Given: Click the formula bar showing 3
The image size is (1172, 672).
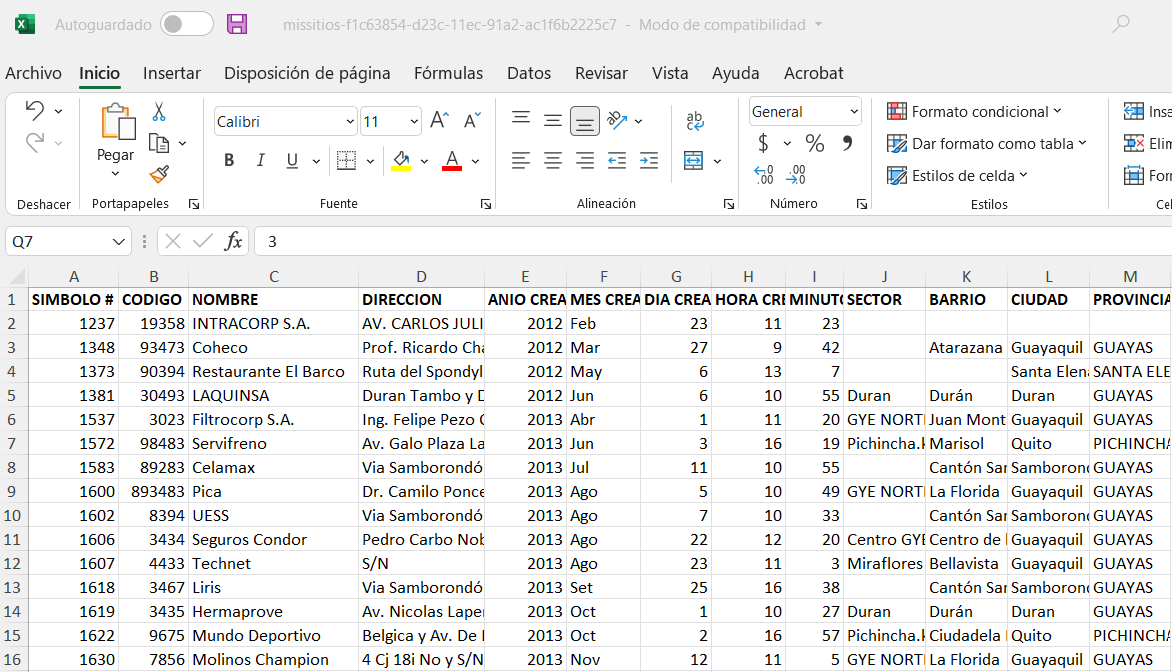Looking at the screenshot, I should [x=712, y=241].
